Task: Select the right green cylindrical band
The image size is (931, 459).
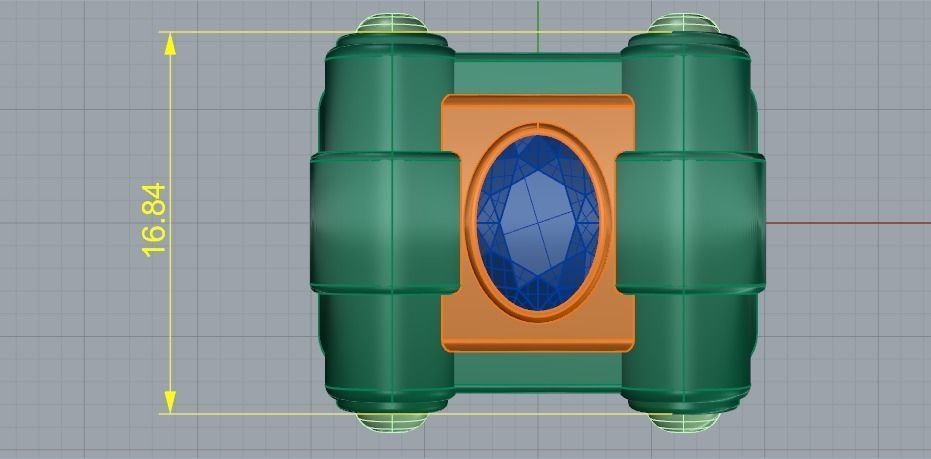Action: (x=690, y=223)
